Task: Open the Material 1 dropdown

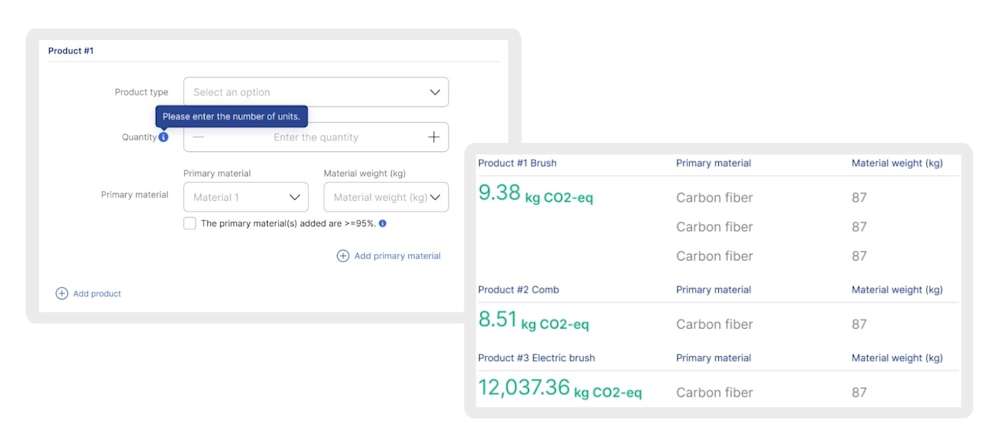Action: [x=246, y=197]
